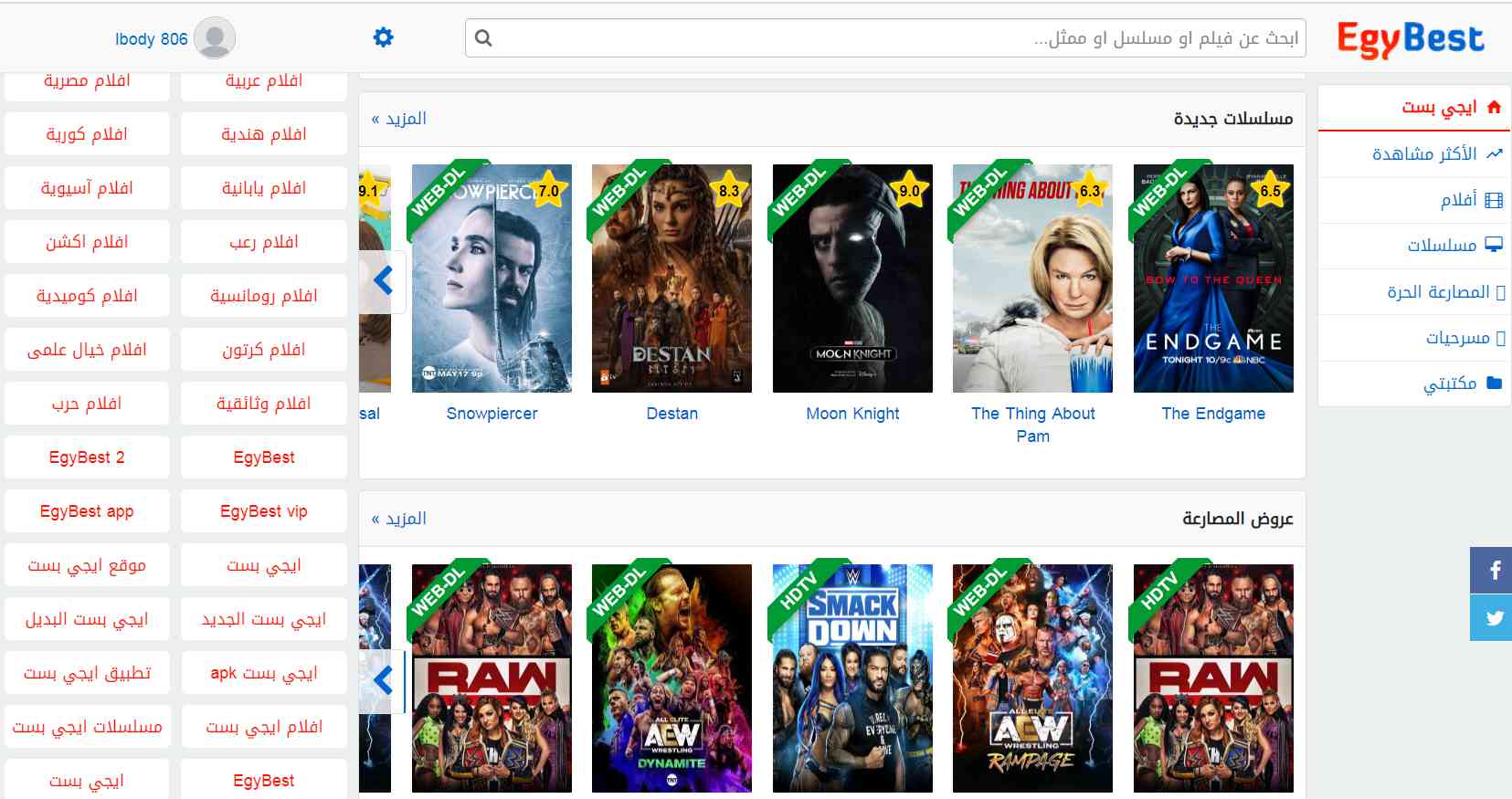Click the EgyBest app button
1512x799 pixels.
point(87,511)
